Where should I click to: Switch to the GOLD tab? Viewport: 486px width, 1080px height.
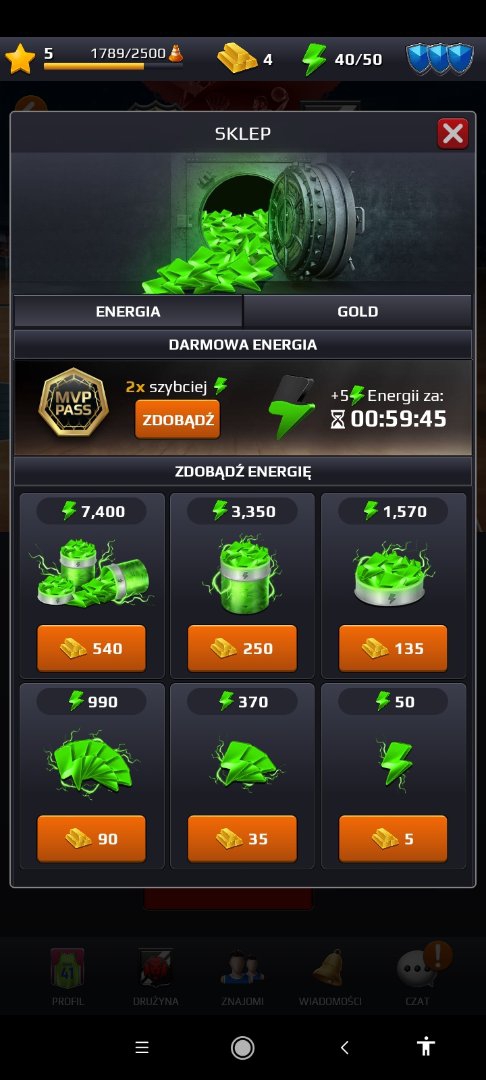(x=357, y=311)
